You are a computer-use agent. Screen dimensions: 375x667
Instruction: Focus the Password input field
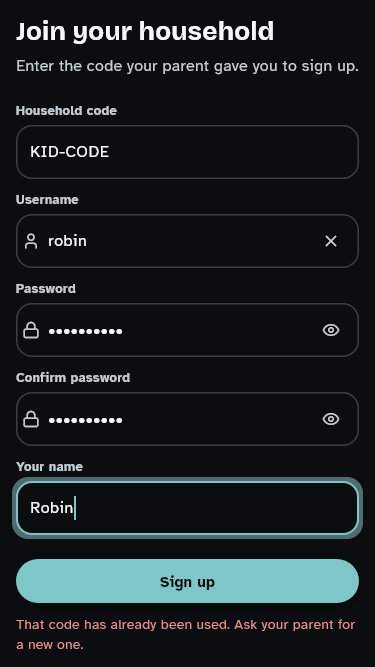[x=188, y=330]
